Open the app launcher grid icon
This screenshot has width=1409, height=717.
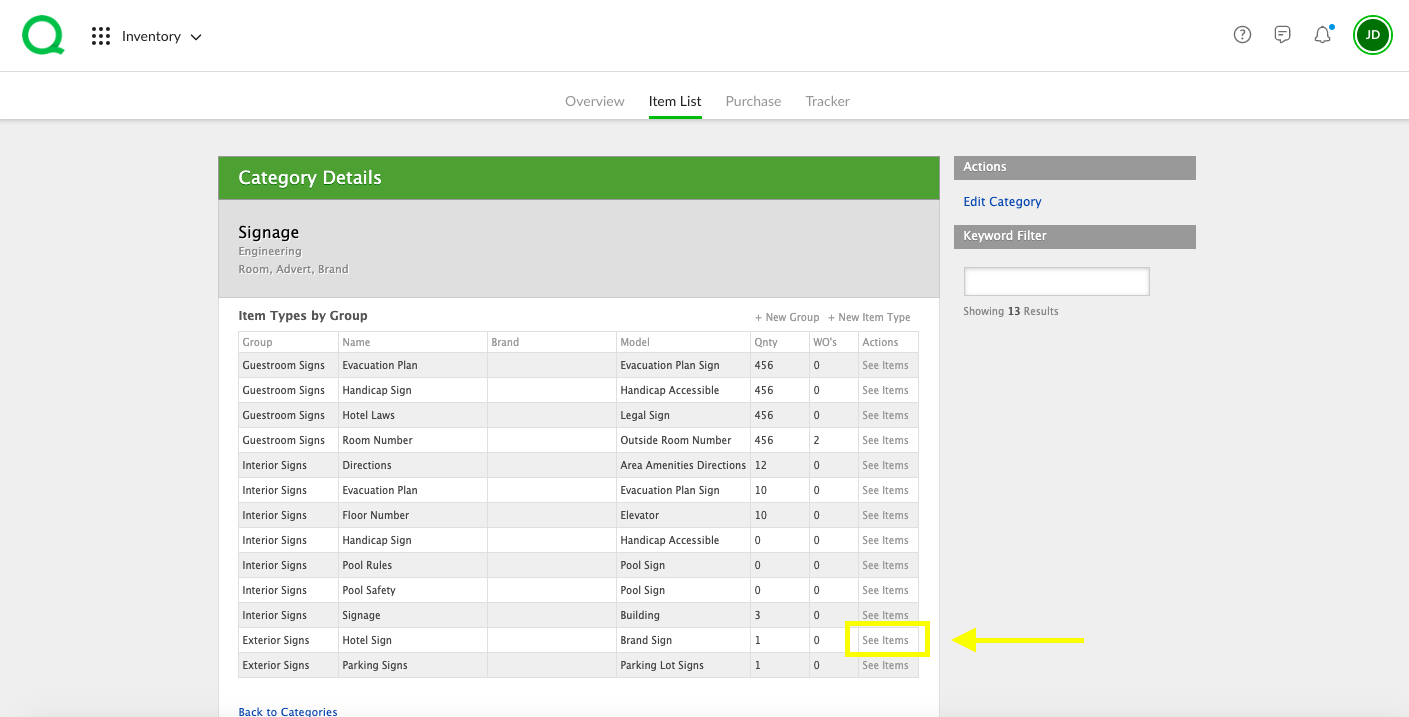click(x=100, y=35)
